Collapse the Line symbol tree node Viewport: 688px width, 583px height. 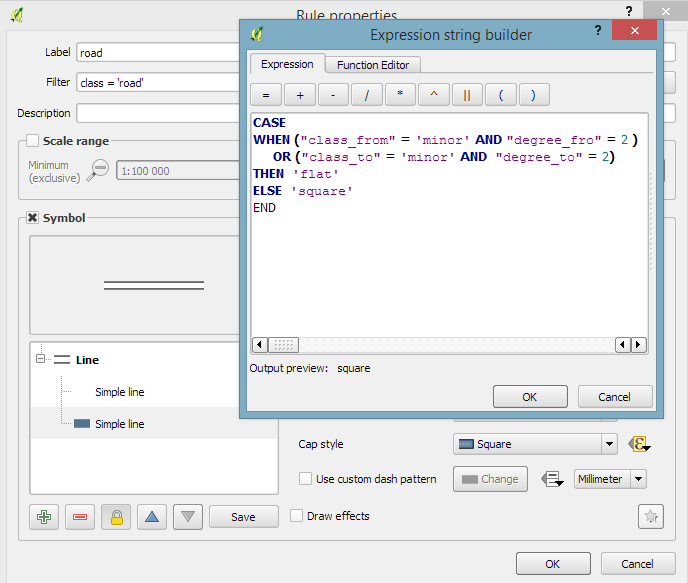41,360
